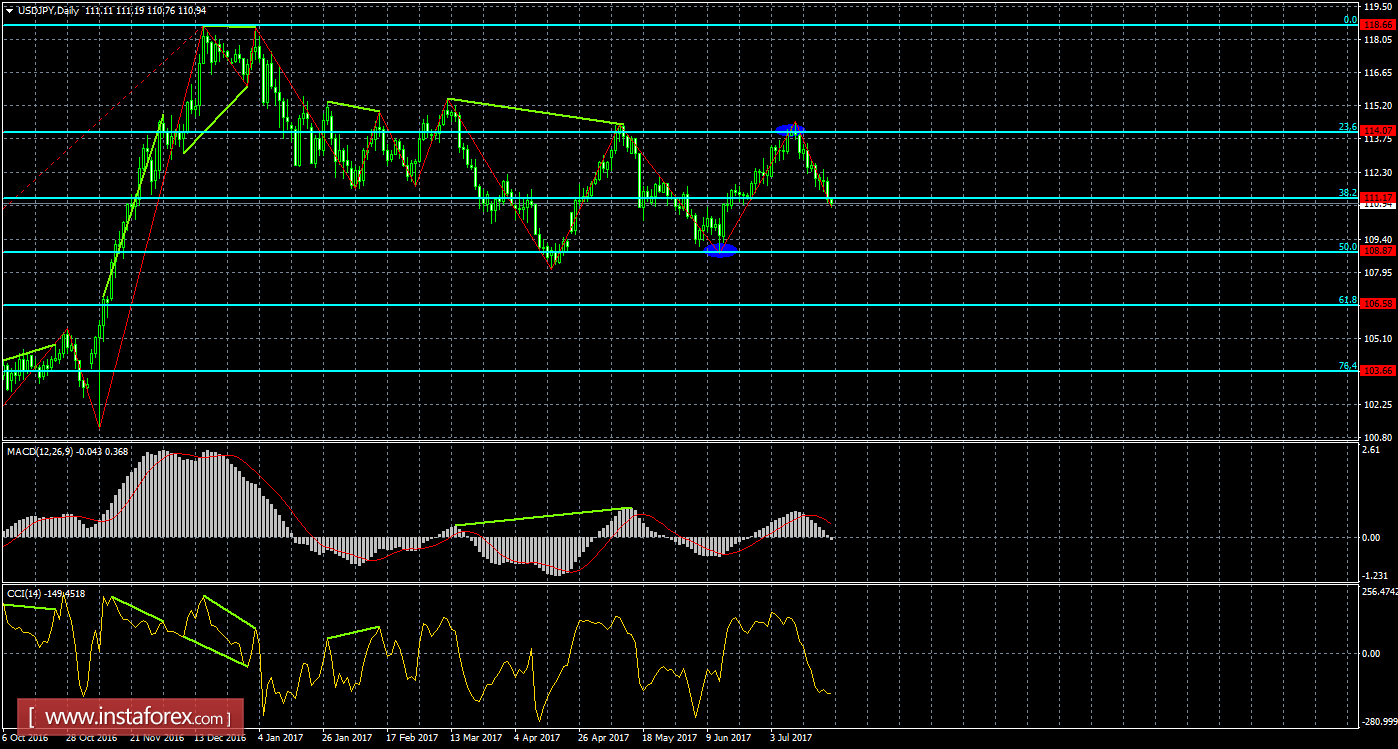Click the 3 Jul 2017 date label
The width and height of the screenshot is (1398, 749).
tap(792, 738)
